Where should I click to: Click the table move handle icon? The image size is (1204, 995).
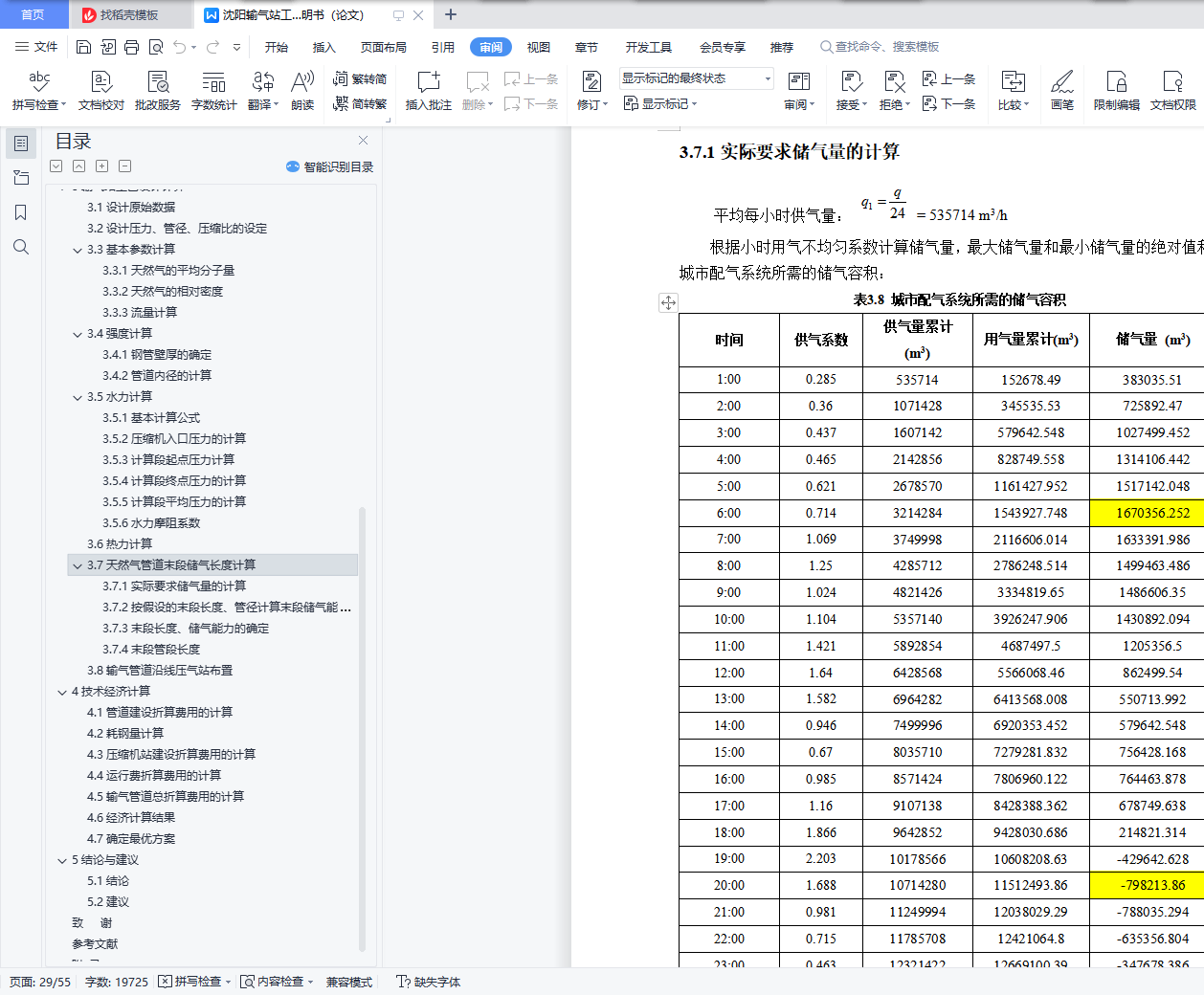[x=668, y=302]
